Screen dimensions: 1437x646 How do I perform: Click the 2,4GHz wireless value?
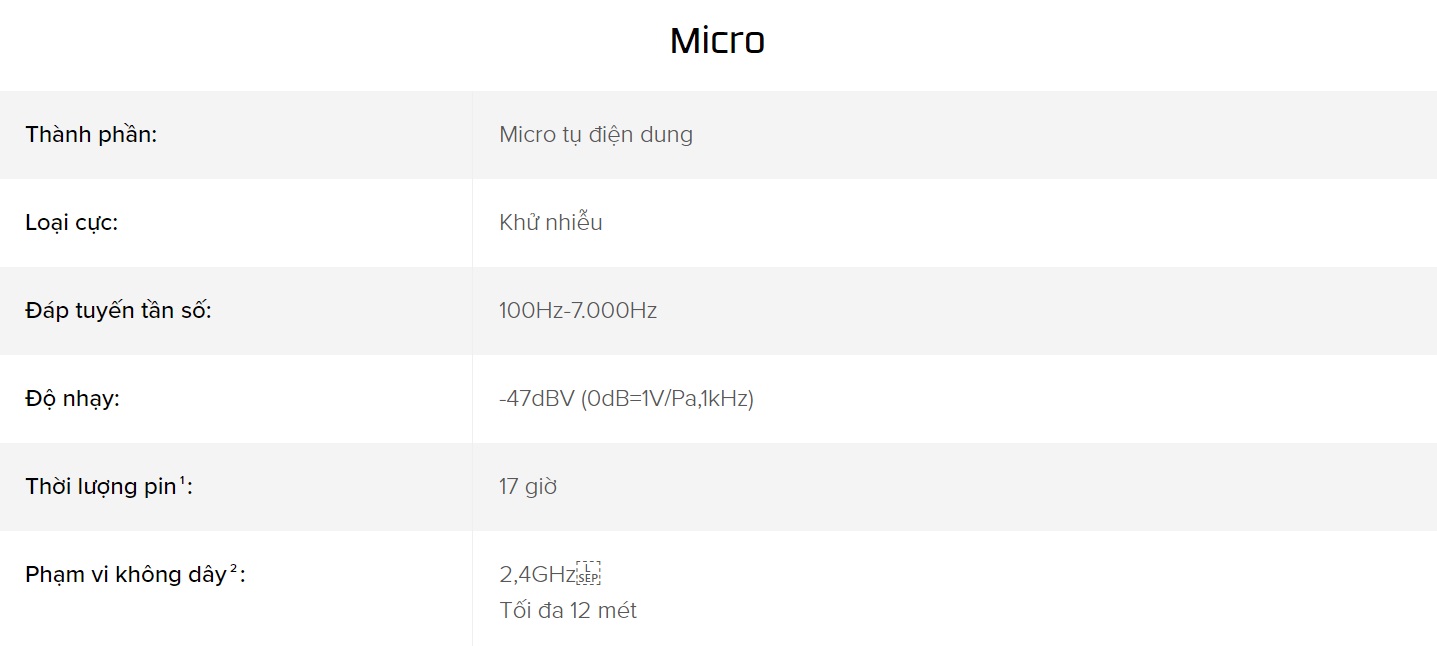[x=537, y=575]
